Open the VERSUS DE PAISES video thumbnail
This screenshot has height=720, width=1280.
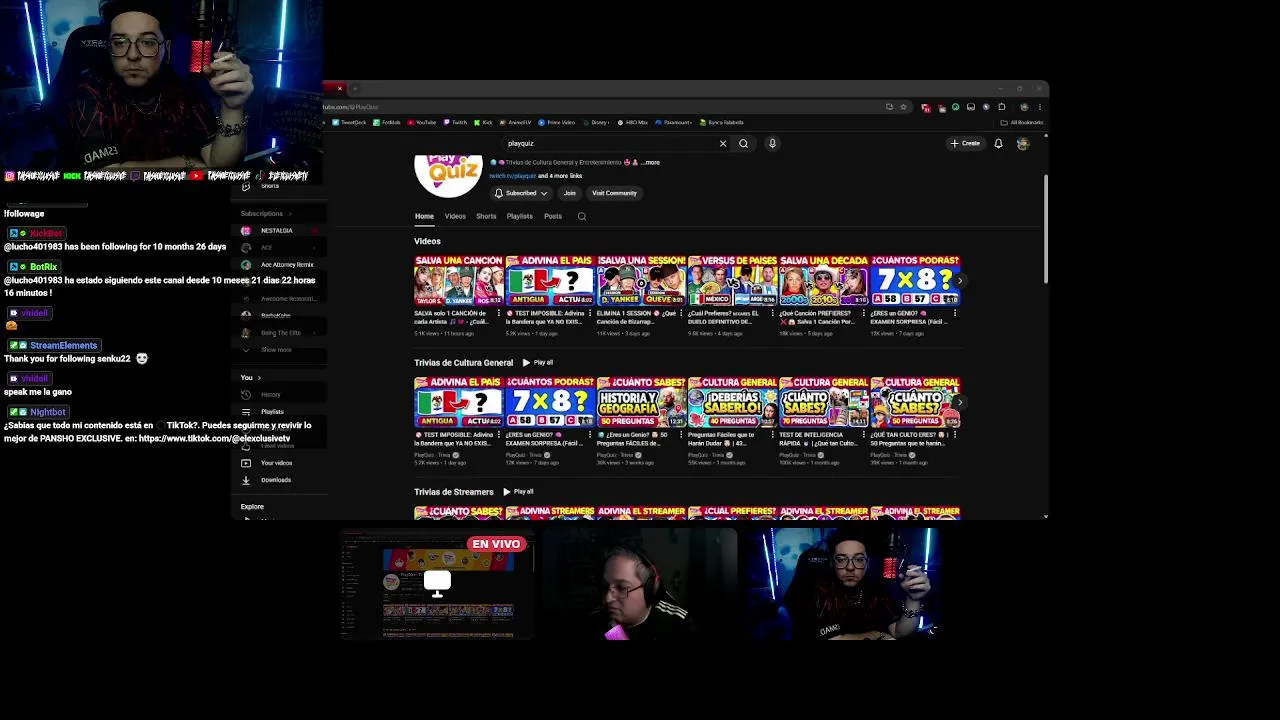[x=732, y=280]
